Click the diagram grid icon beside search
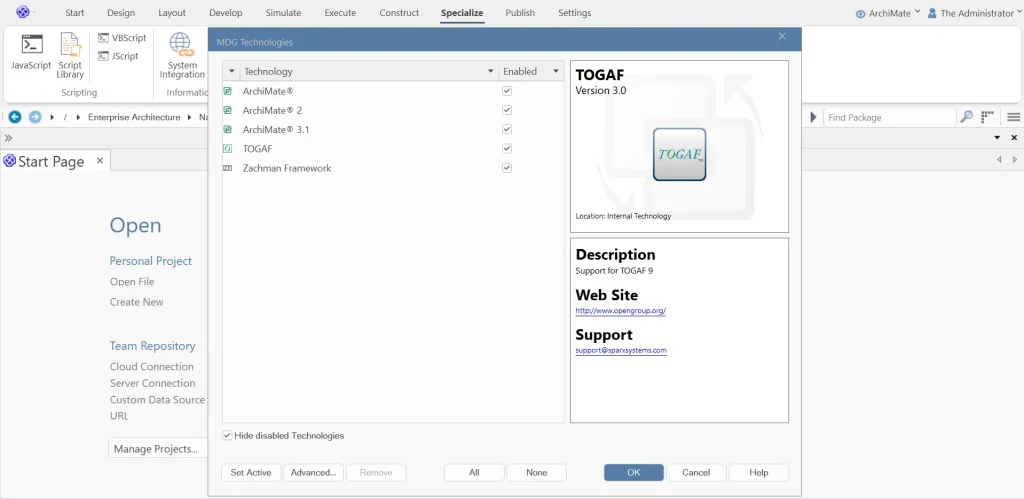 (987, 117)
